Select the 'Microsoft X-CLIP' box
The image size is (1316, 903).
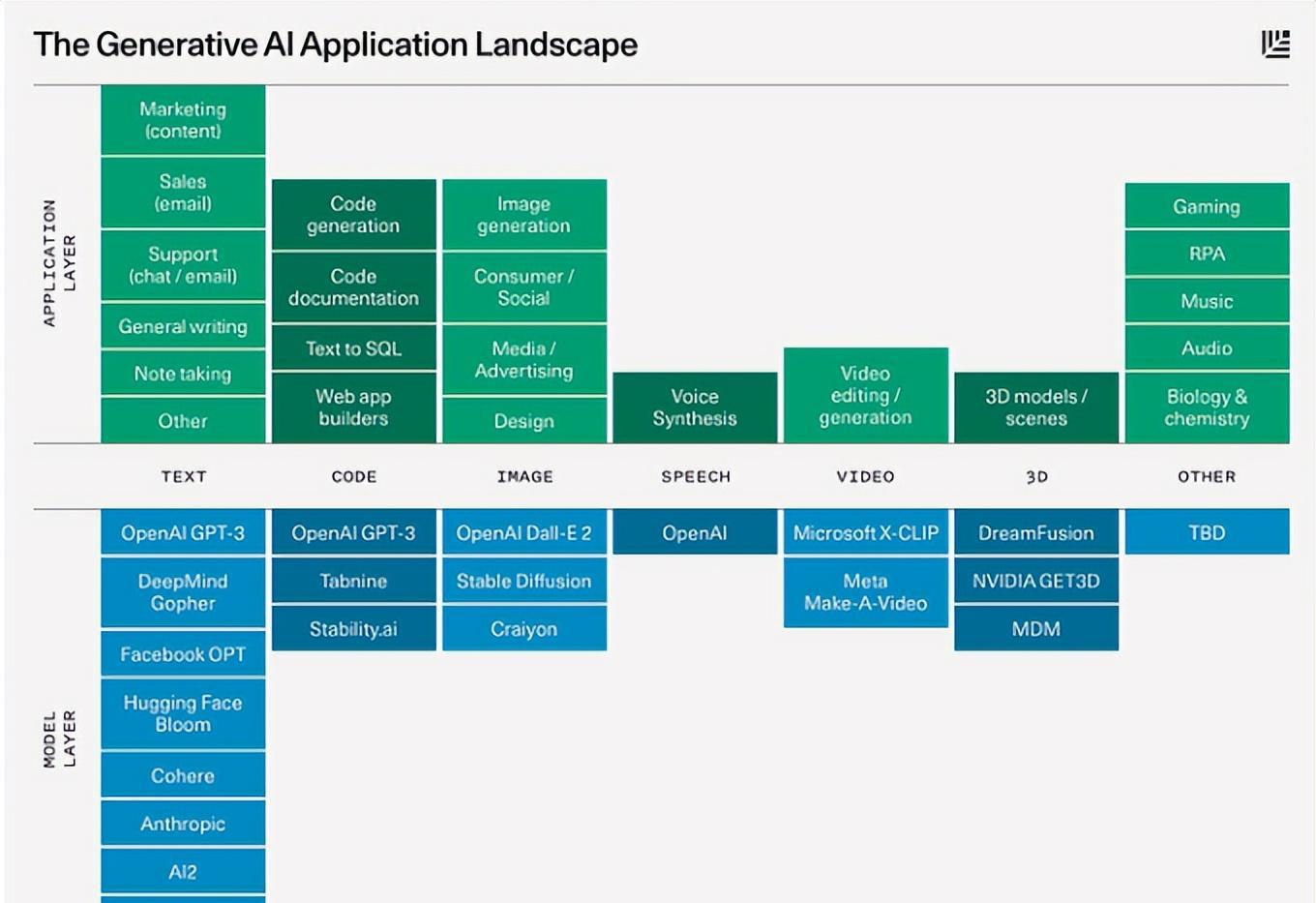(x=866, y=532)
